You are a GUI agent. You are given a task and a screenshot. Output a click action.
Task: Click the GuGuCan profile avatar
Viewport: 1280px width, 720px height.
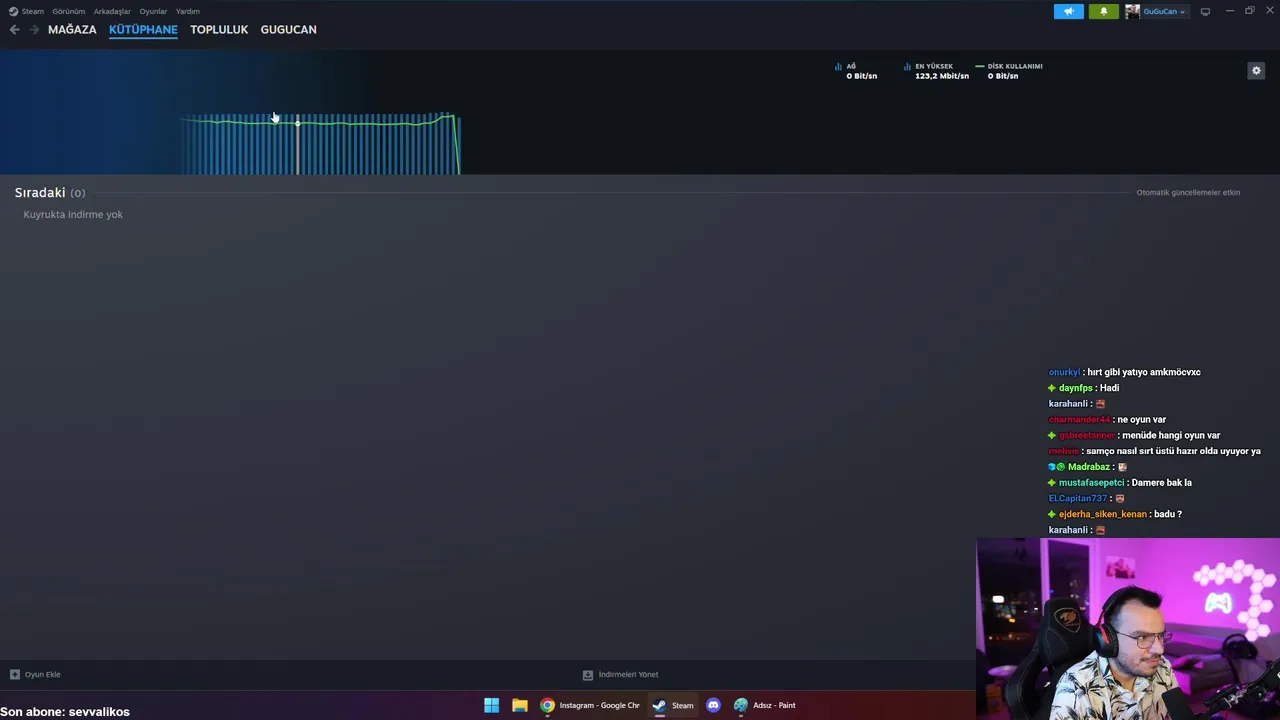[1132, 11]
